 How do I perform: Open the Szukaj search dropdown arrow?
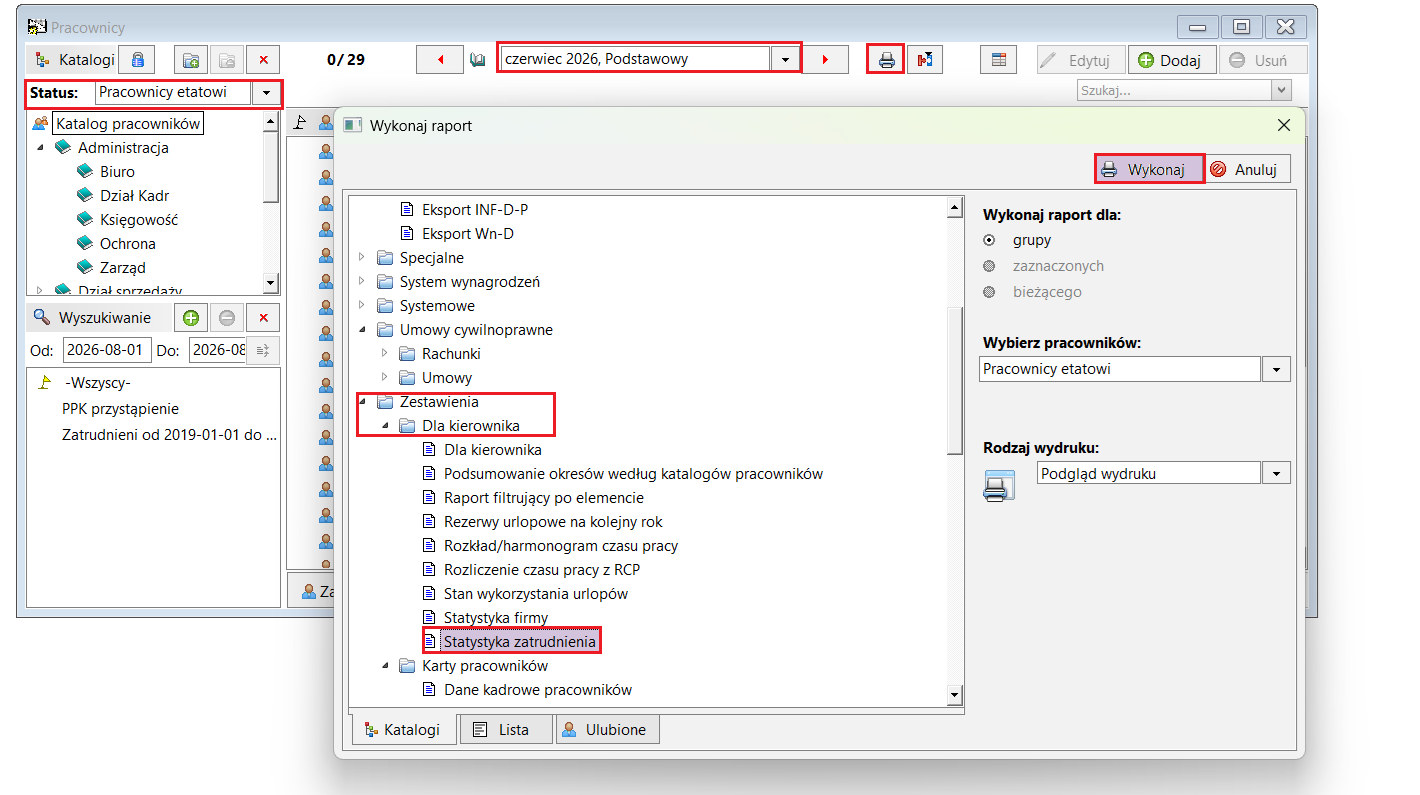click(1281, 91)
